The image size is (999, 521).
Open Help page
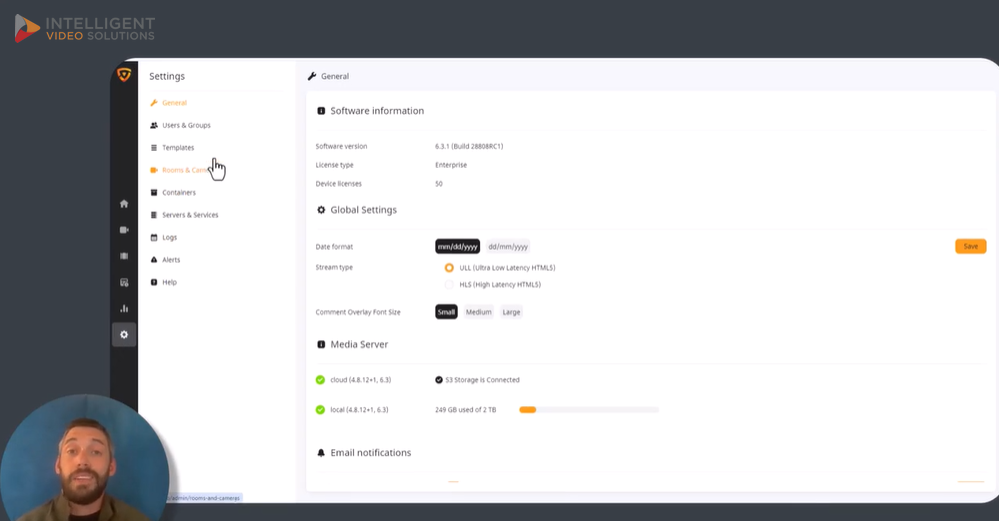coord(169,282)
